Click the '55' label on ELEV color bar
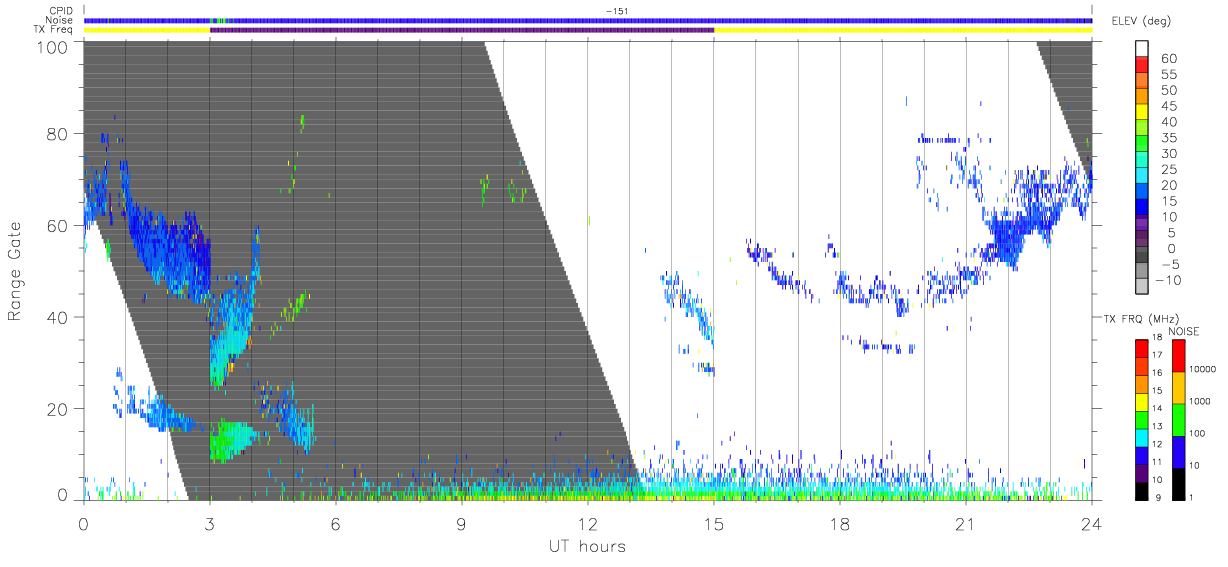Screen dimensions: 1228x567 (1168, 75)
